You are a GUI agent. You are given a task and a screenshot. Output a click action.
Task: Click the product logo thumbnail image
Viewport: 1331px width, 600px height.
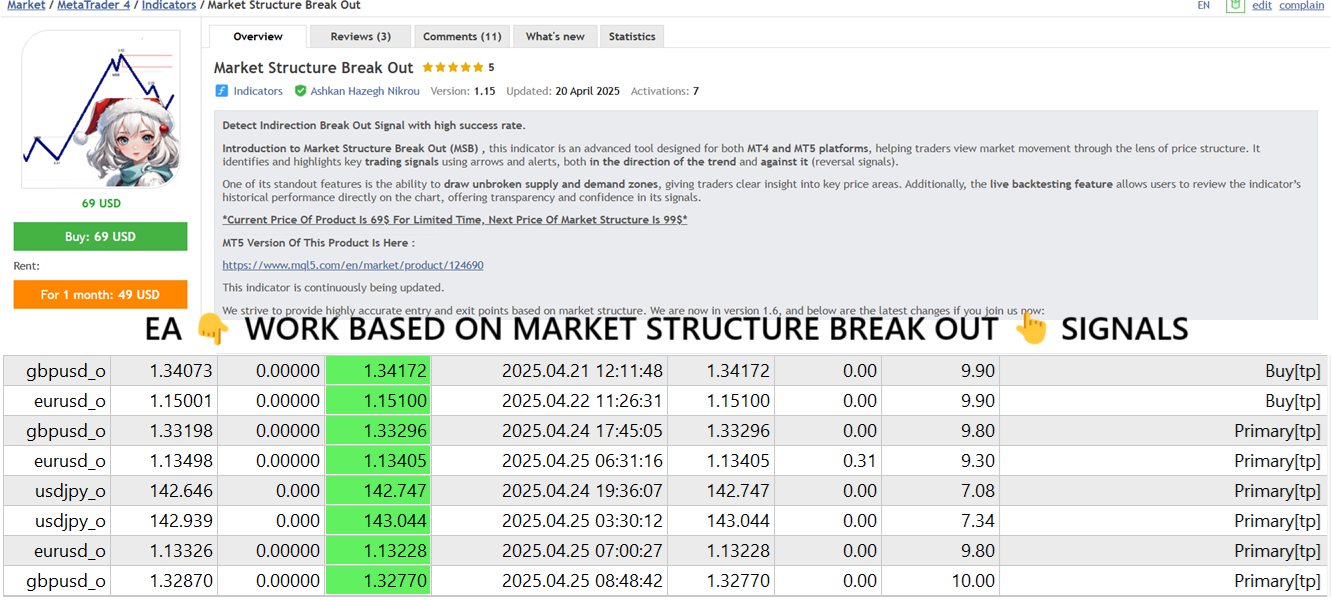click(100, 110)
